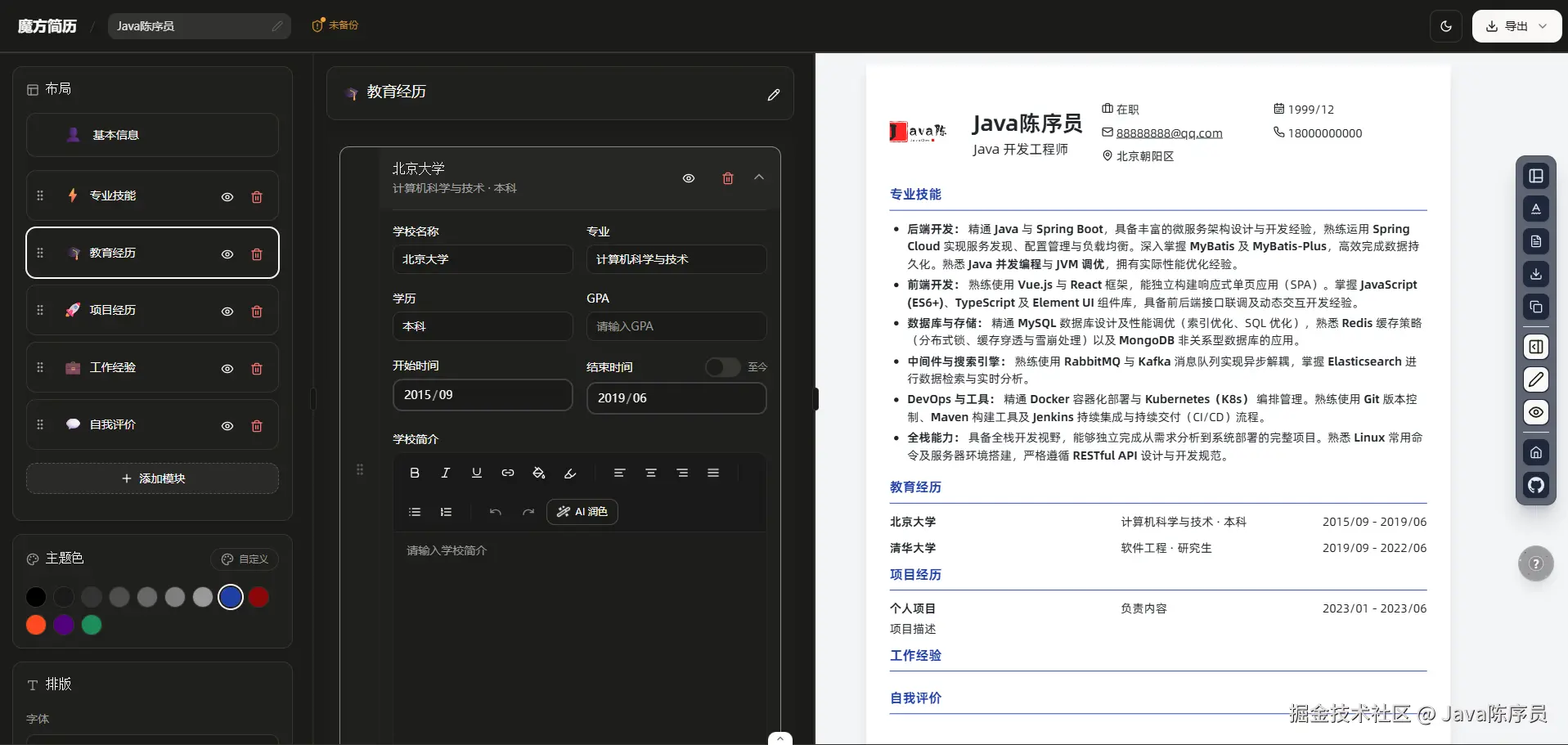Toggle bold in the 学校简介 editor
This screenshot has width=1568, height=745.
click(415, 473)
